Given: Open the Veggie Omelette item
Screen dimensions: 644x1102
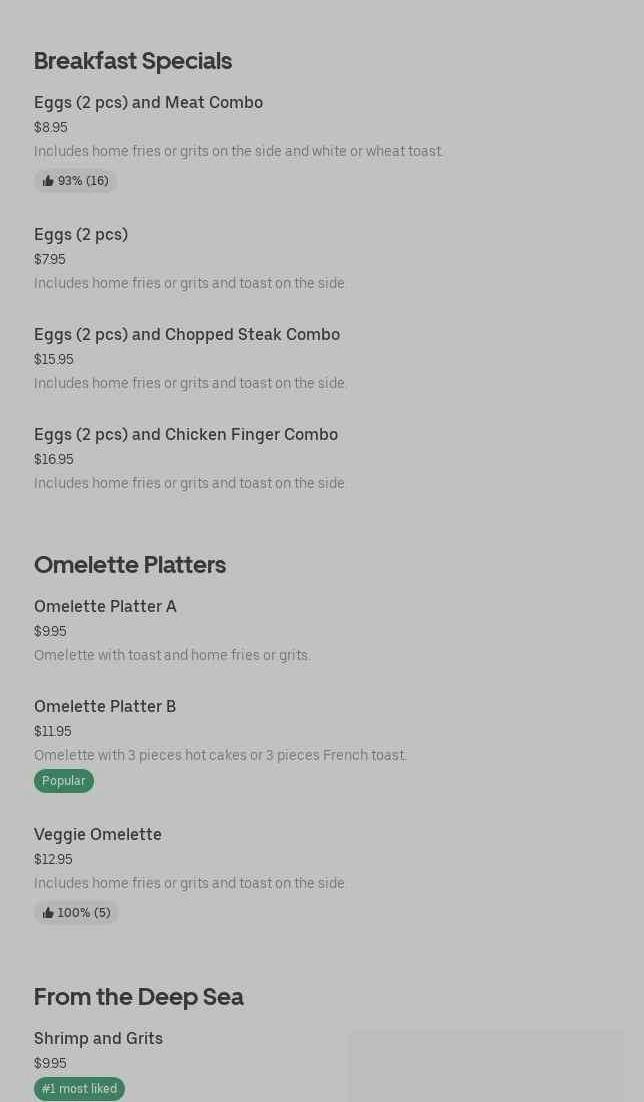Looking at the screenshot, I should point(98,834).
